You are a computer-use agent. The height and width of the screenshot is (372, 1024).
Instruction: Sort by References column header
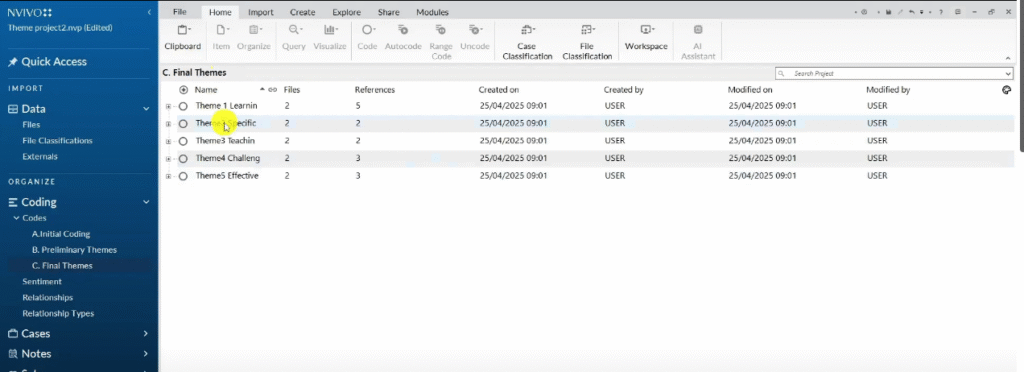coord(375,90)
